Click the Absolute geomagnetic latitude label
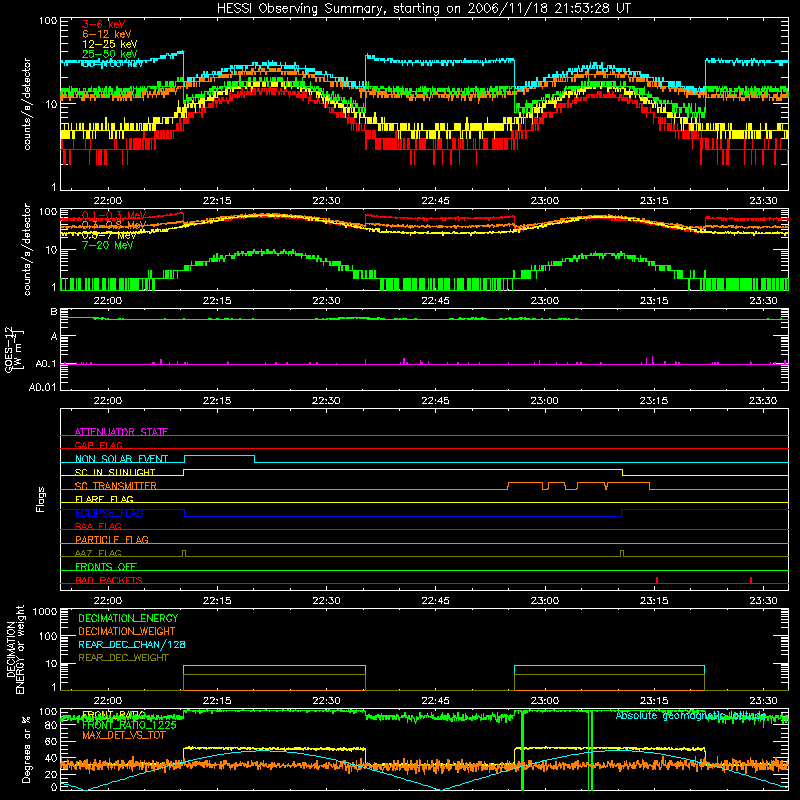This screenshot has height=800, width=800. pyautogui.click(x=691, y=715)
